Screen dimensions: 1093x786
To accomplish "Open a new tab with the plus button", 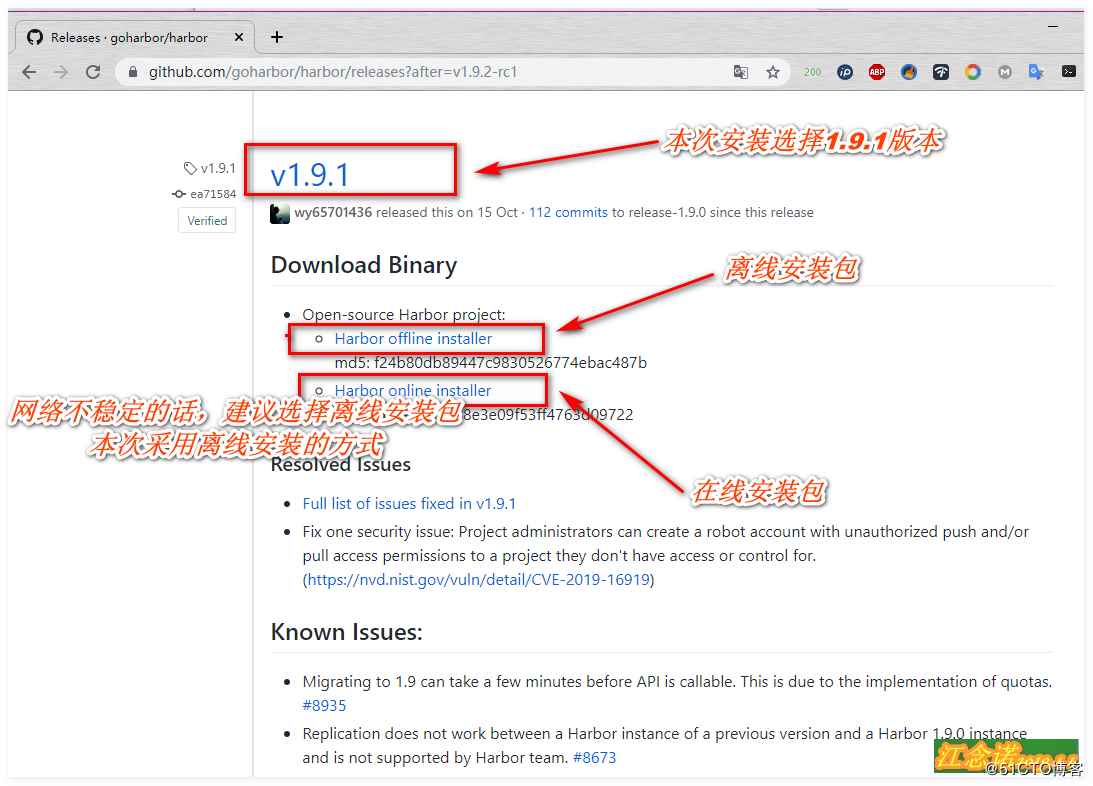I will pos(277,36).
